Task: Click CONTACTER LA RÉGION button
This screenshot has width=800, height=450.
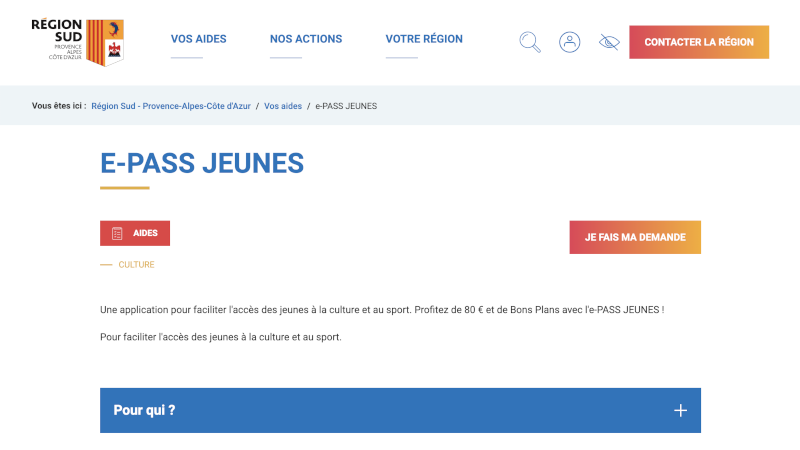Action: pos(699,42)
